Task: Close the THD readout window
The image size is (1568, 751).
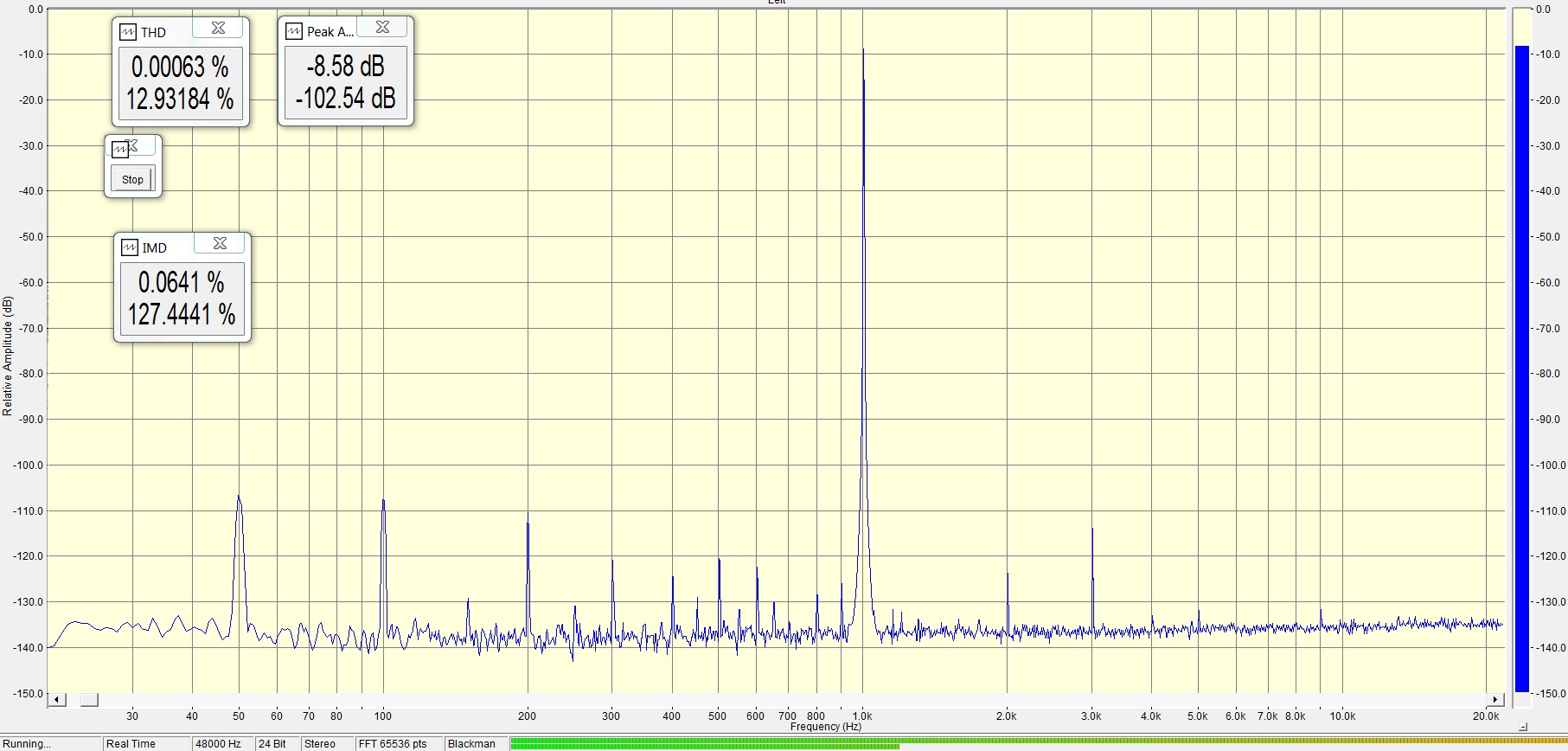Action: point(219,29)
